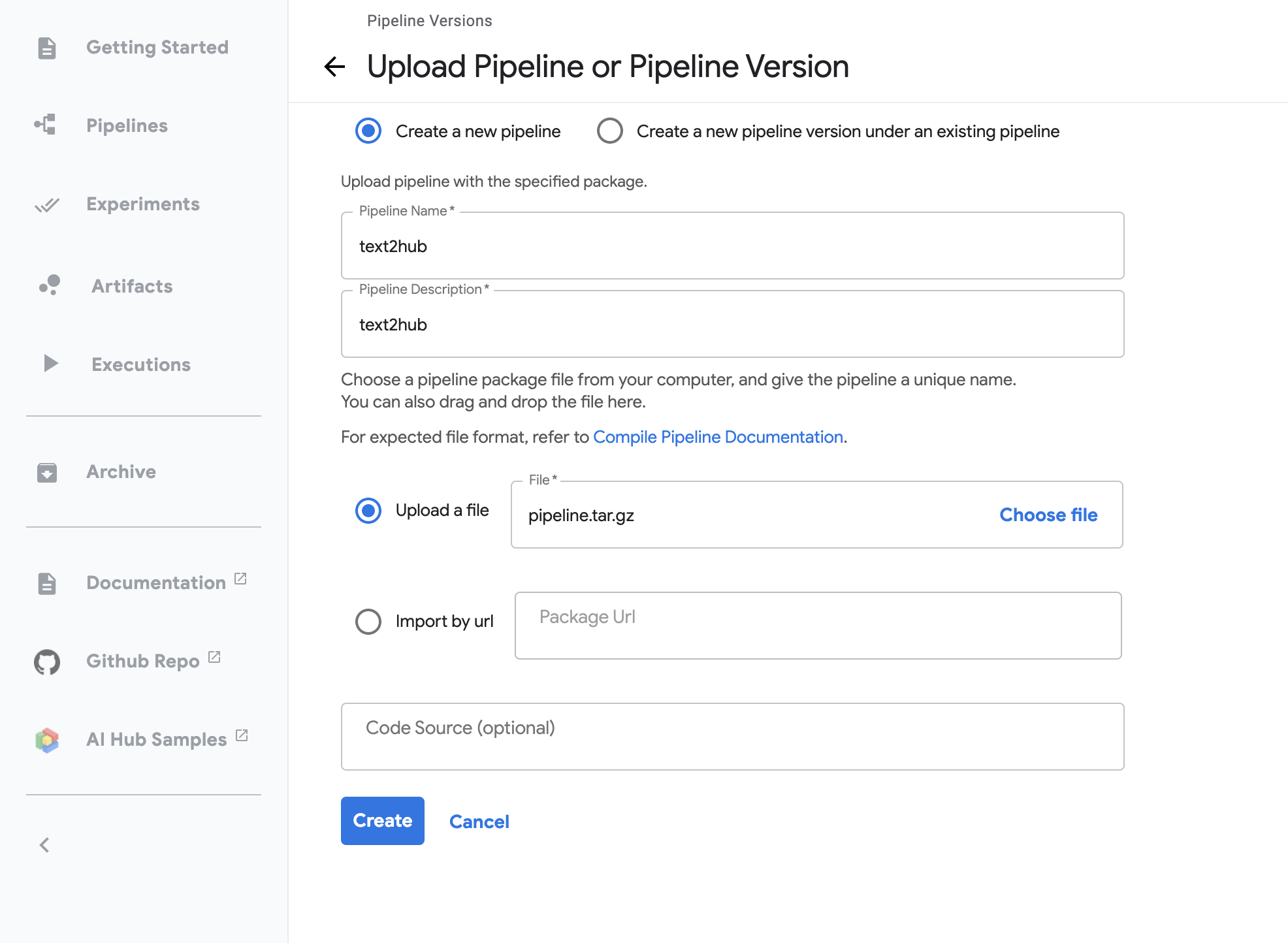Click the Experiments double-check icon
The width and height of the screenshot is (1288, 943).
47,205
